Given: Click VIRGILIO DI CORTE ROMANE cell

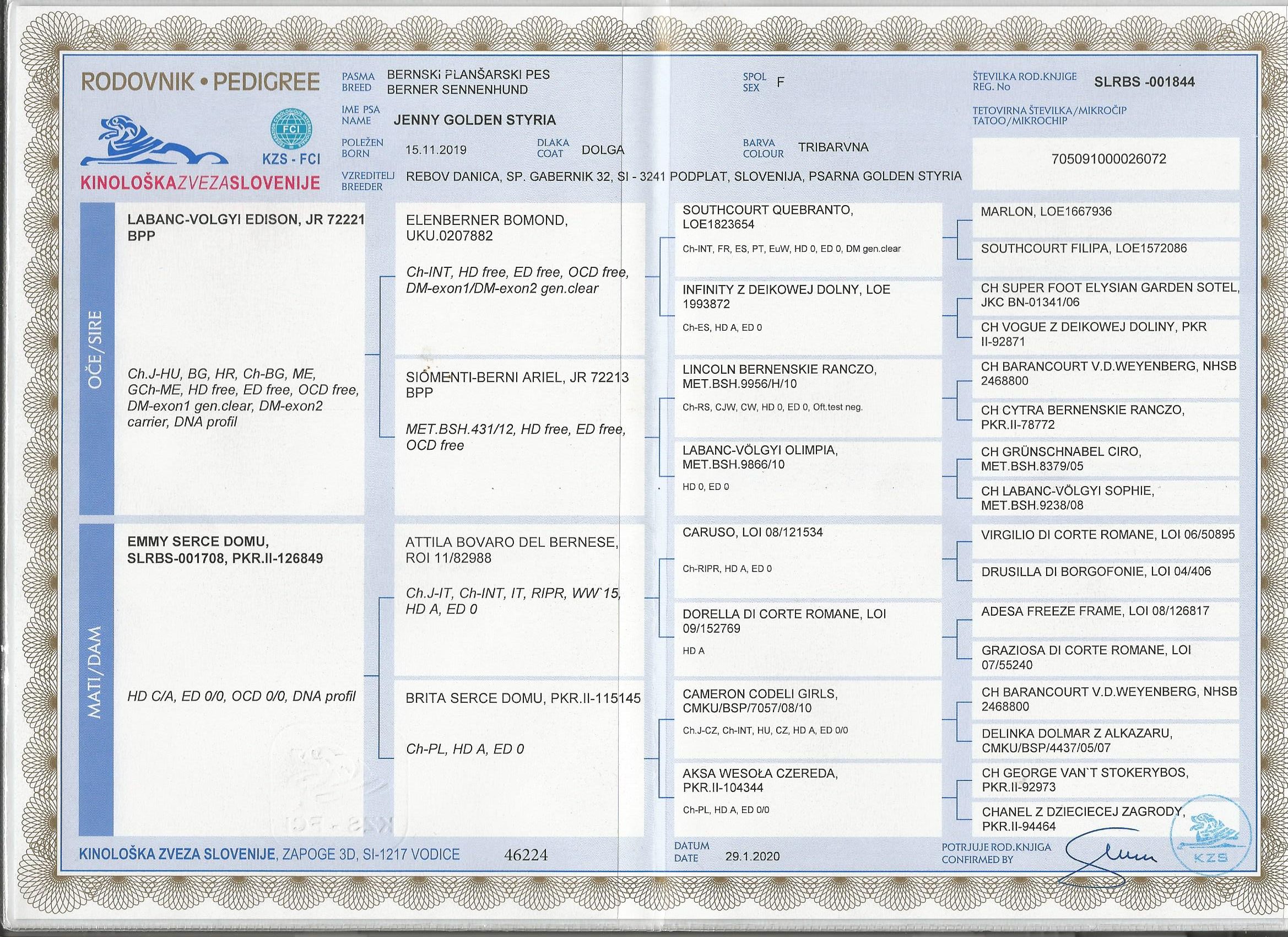Looking at the screenshot, I should [1106, 540].
